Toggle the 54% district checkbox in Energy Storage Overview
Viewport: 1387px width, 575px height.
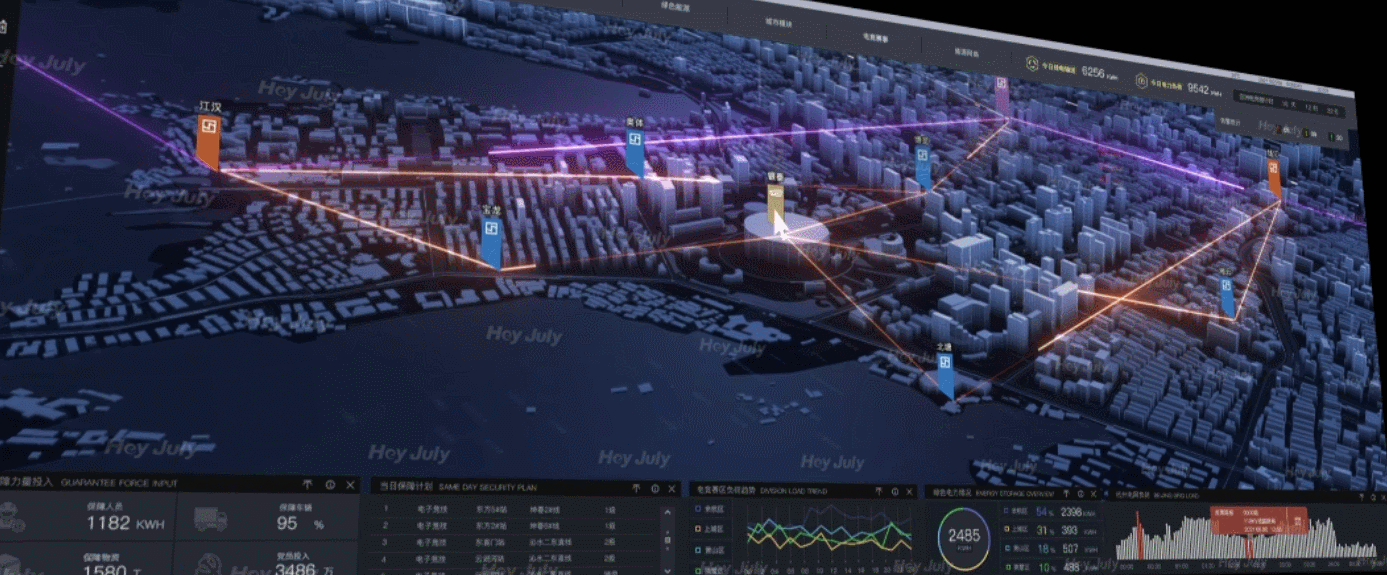point(1006,510)
